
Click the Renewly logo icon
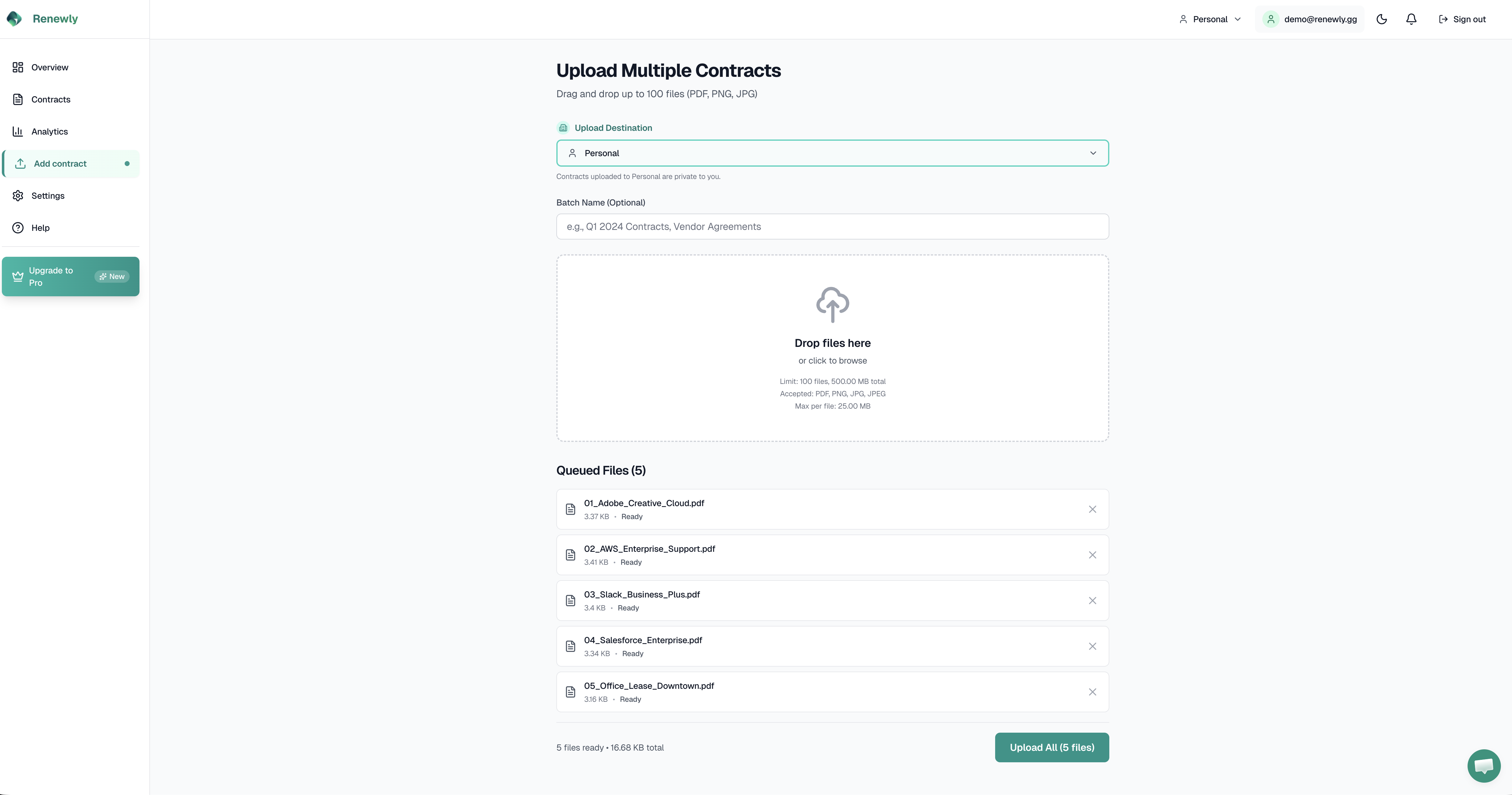14,18
